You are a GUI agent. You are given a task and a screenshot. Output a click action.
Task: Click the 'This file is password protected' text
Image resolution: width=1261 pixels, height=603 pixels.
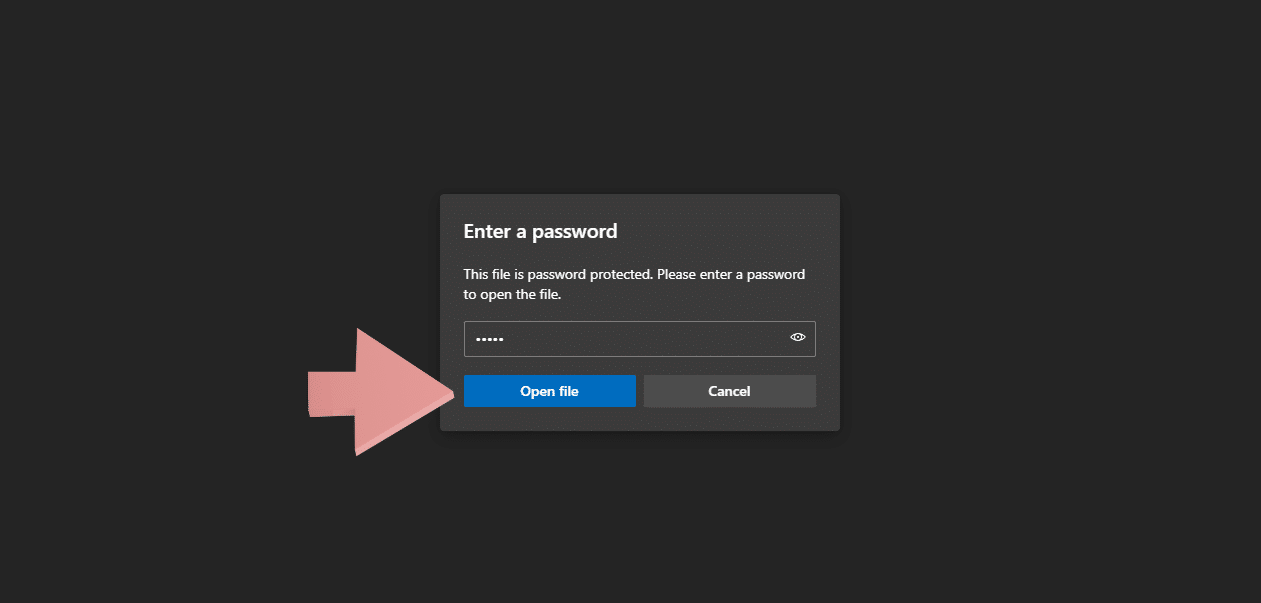pos(558,274)
